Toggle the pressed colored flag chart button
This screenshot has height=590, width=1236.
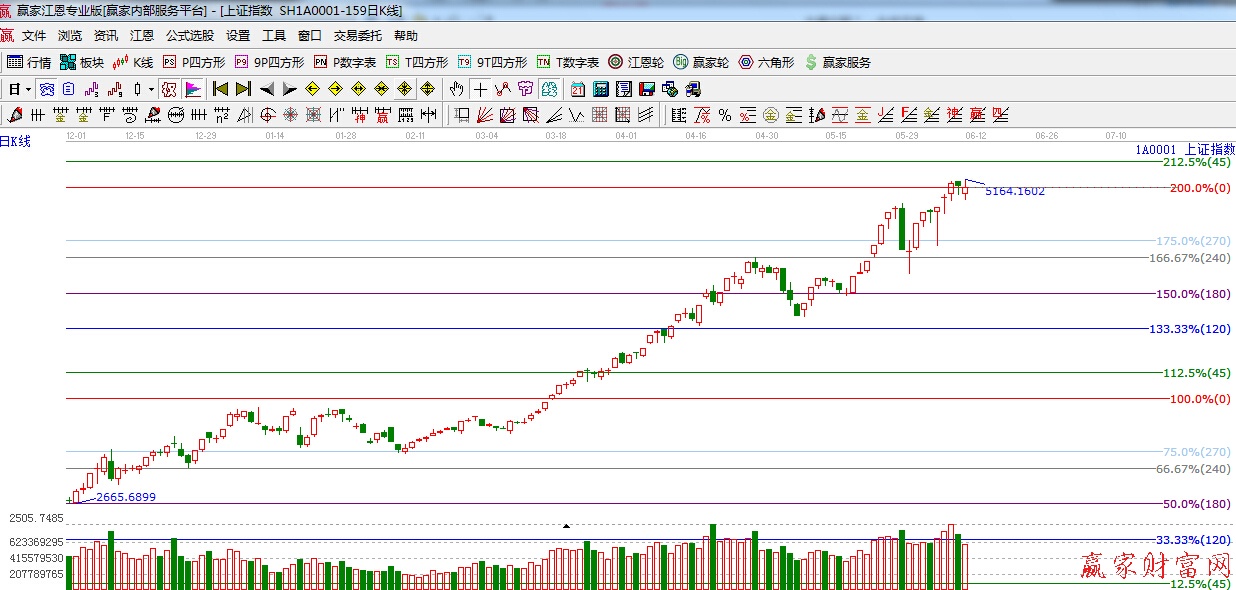192,89
